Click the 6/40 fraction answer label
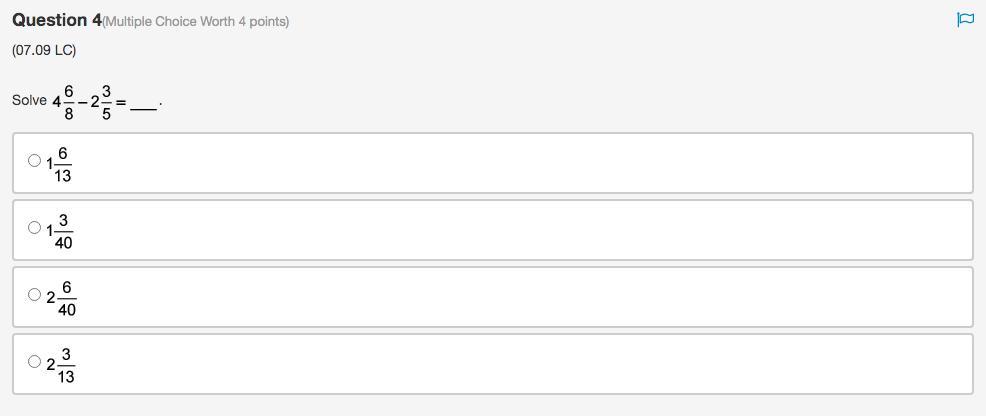This screenshot has height=416, width=986. pyautogui.click(x=61, y=297)
